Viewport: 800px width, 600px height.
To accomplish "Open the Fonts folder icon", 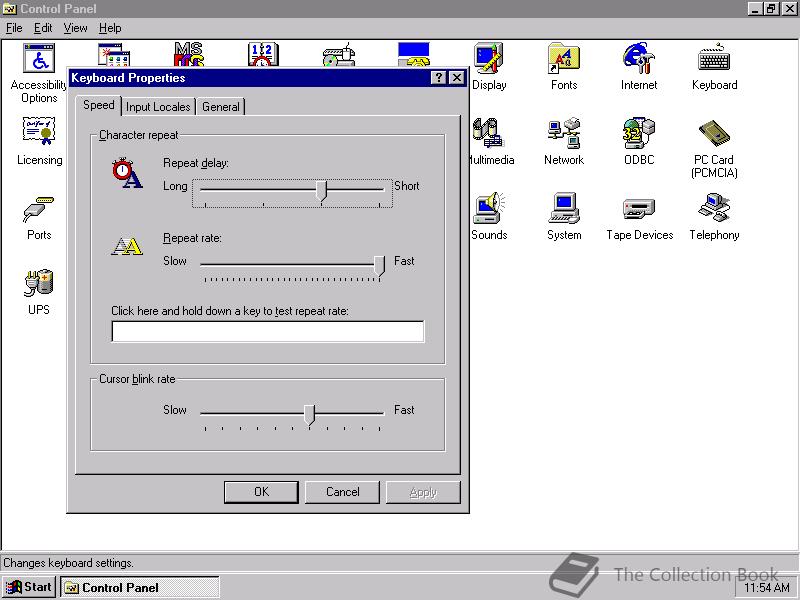I will [563, 58].
